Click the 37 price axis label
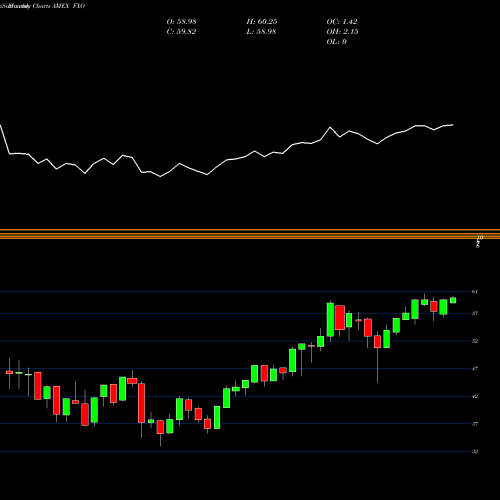Image resolution: width=500 pixels, height=500 pixels. point(475,424)
